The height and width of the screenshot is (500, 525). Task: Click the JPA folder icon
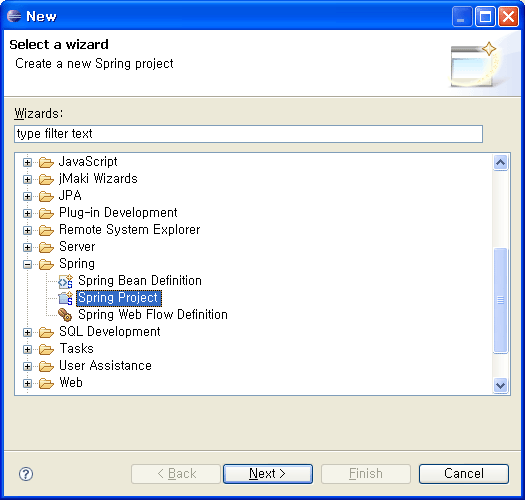point(46,196)
